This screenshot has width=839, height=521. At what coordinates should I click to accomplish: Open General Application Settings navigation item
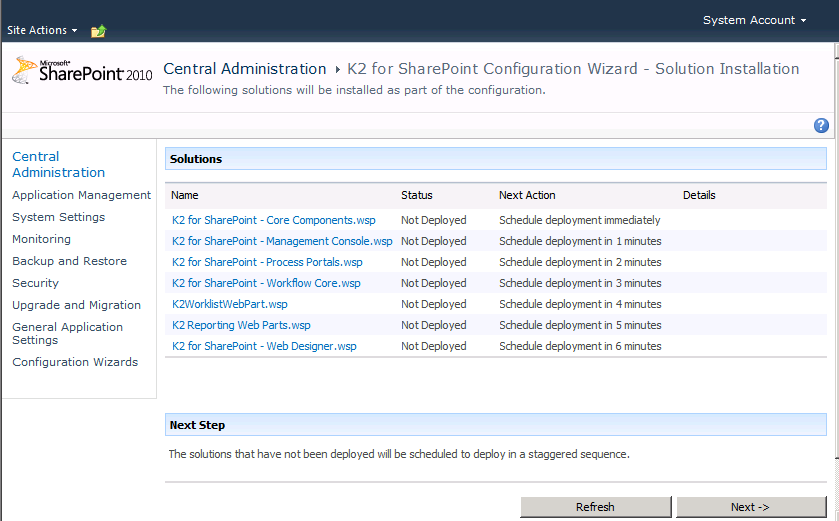click(x=67, y=333)
